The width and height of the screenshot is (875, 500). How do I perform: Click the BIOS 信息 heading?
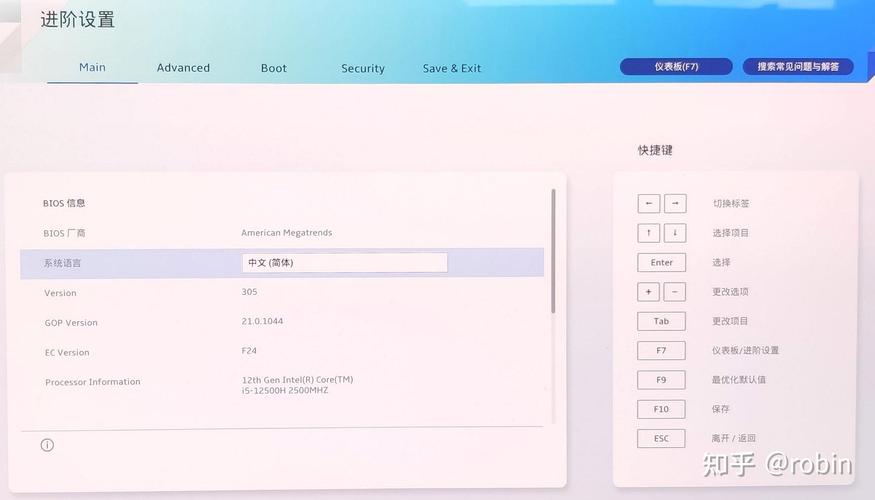click(64, 203)
